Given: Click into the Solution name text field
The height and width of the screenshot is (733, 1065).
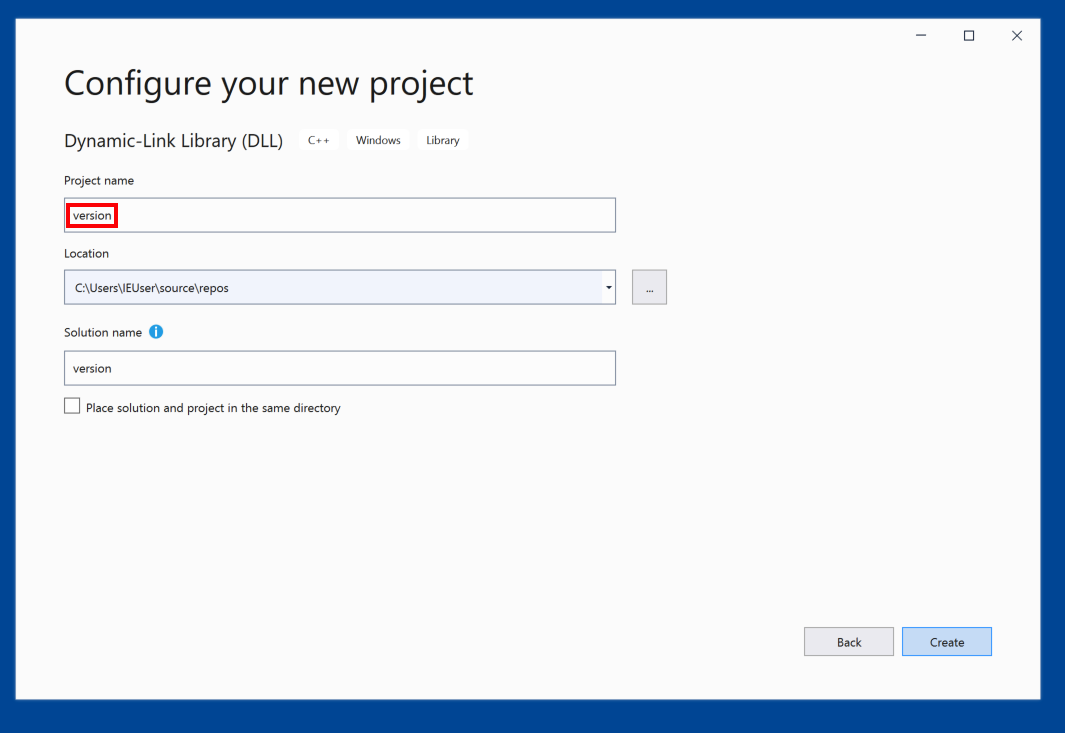Looking at the screenshot, I should point(339,368).
